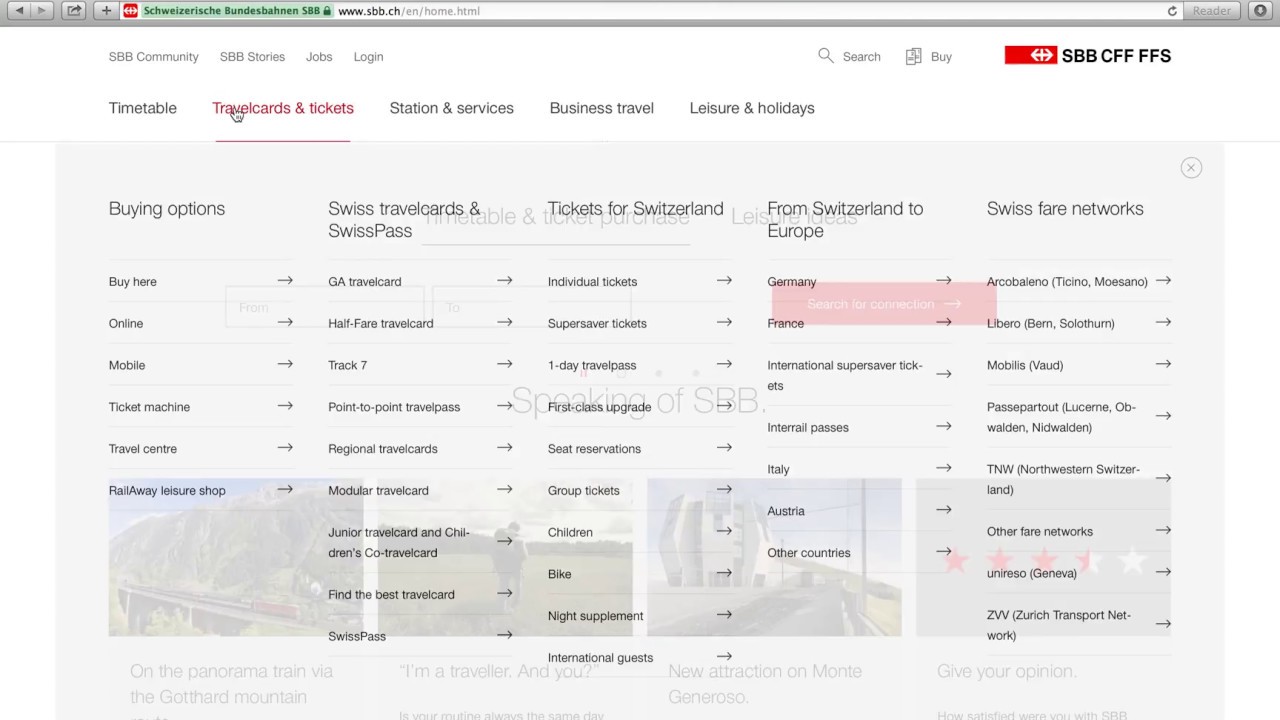Image resolution: width=1280 pixels, height=720 pixels.
Task: Open 1-day travelpass link
Action: (x=592, y=365)
